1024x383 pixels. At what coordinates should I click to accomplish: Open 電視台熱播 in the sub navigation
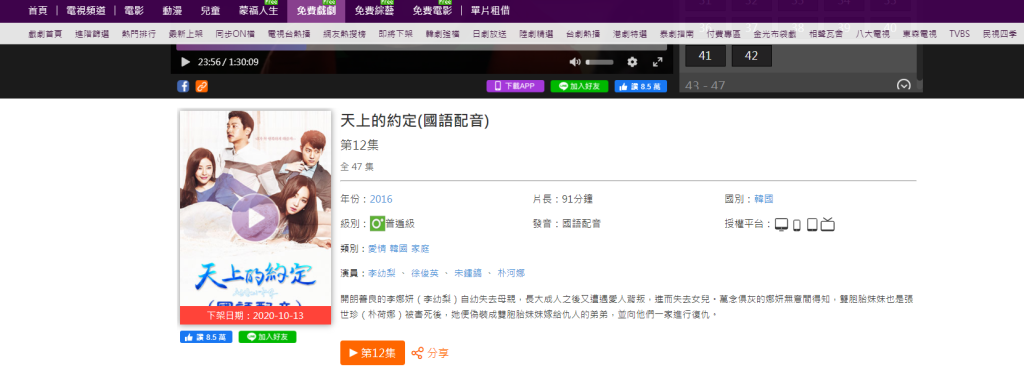pos(289,34)
